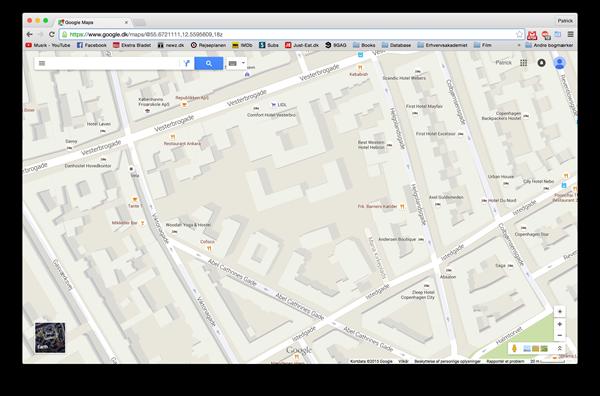Bookmark this page with the star
This screenshot has width=600, height=396.
(519, 34)
